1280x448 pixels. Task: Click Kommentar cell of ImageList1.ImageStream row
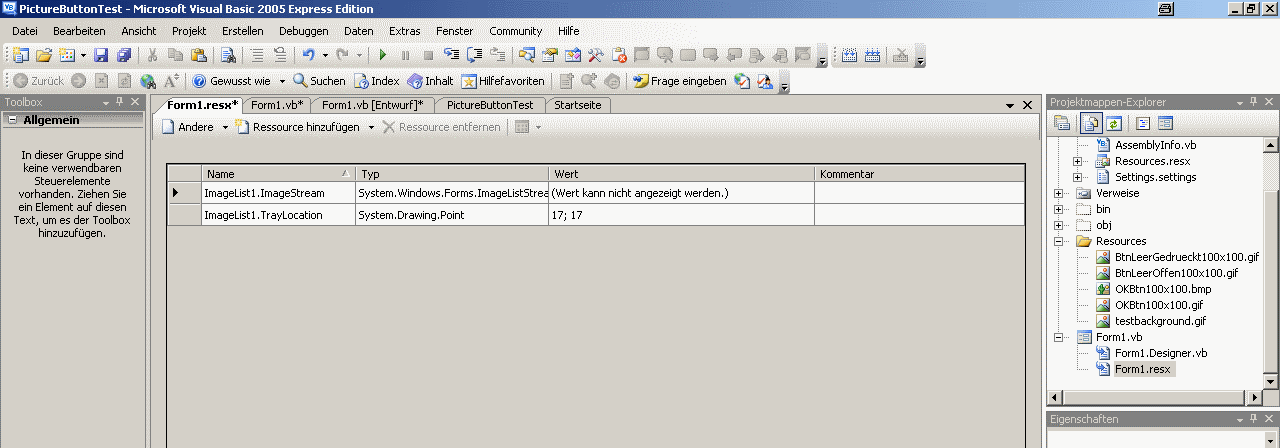click(919, 192)
